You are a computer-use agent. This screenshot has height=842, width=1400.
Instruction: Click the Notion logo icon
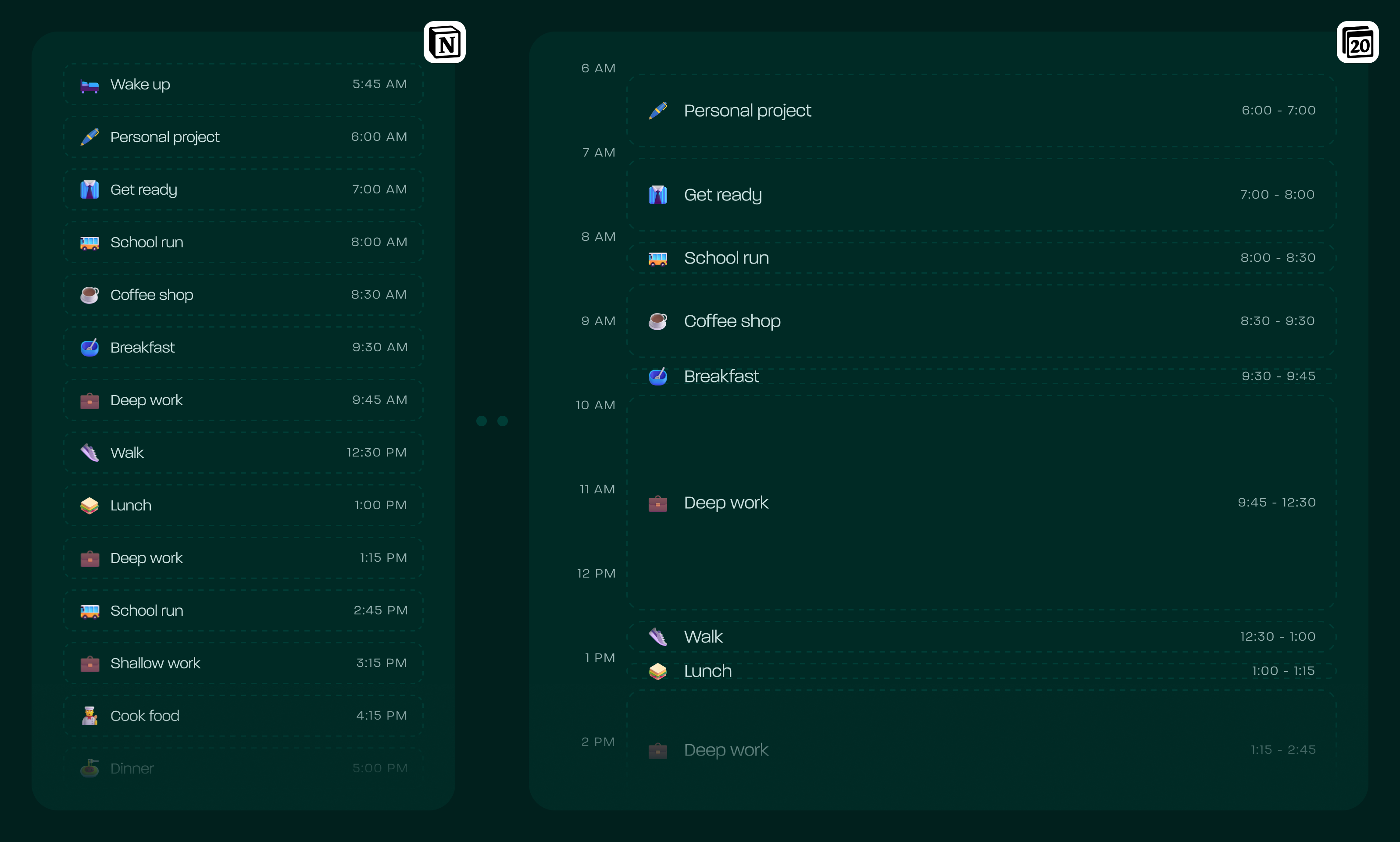444,43
